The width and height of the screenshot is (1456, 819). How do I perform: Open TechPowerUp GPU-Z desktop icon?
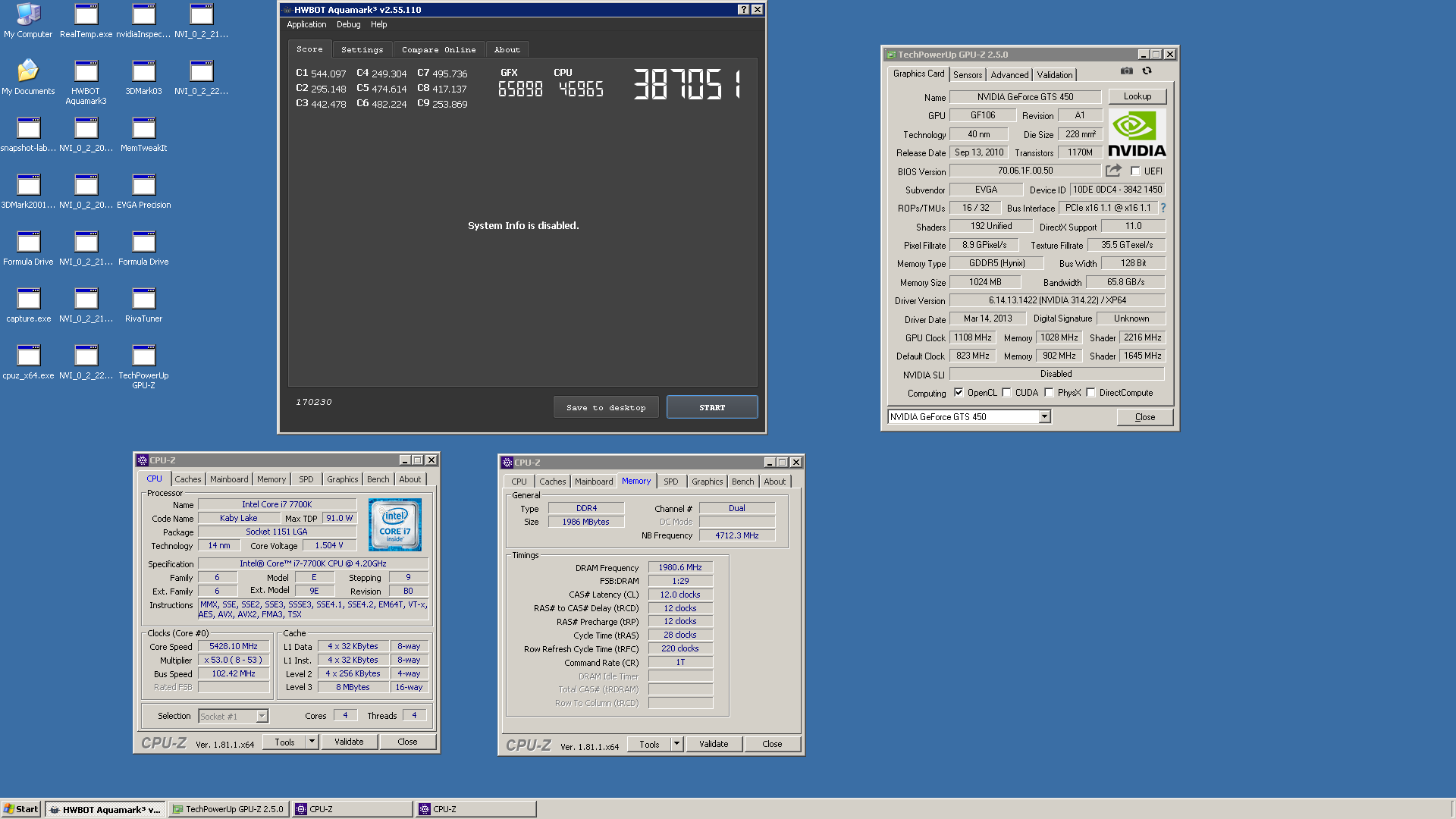[x=143, y=367]
